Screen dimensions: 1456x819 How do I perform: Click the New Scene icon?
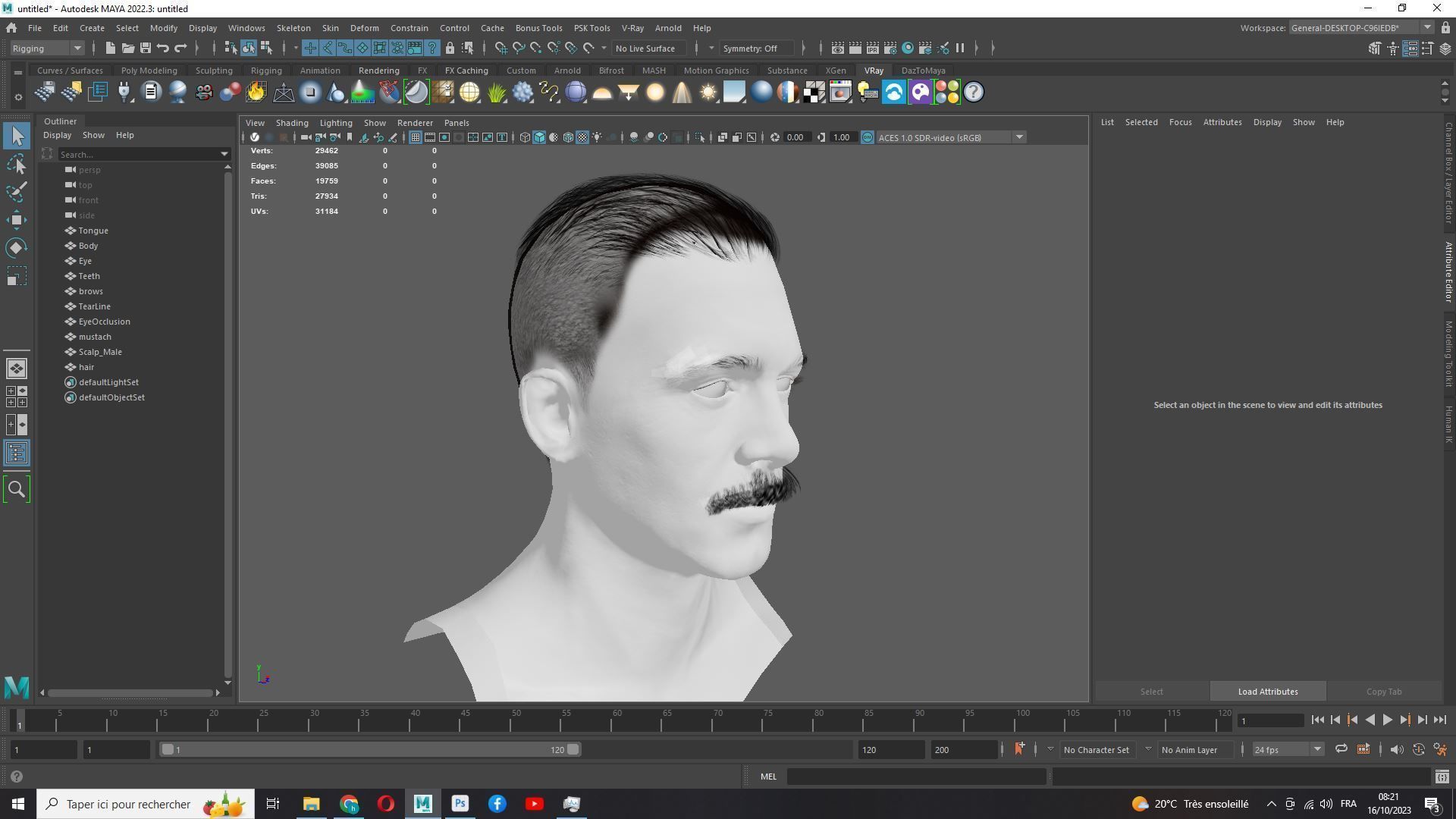tap(110, 49)
